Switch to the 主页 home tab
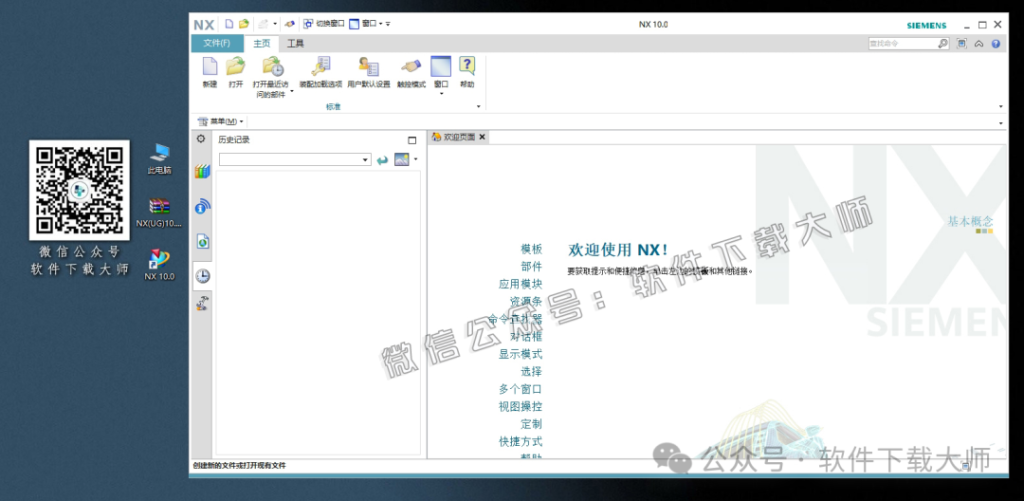1024x501 pixels. pos(261,44)
